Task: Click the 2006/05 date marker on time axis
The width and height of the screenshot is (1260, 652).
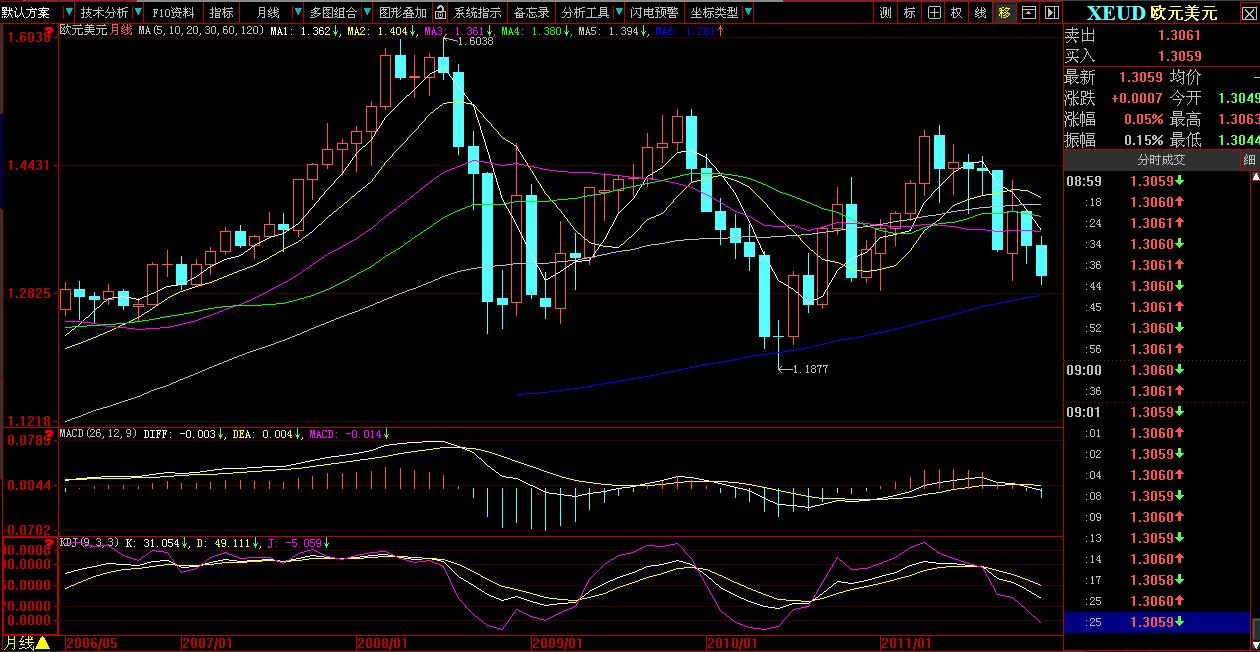Action: point(91,642)
